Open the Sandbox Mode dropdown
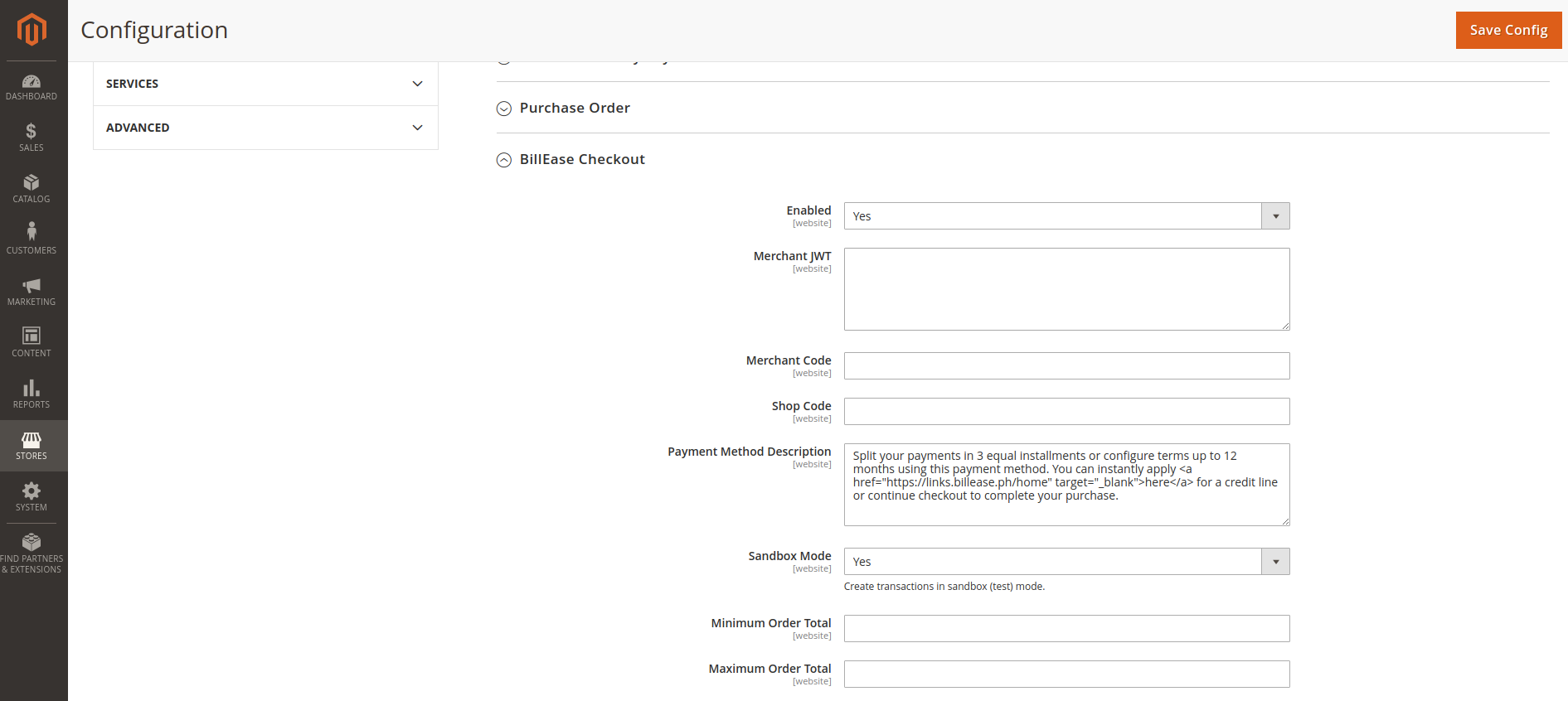This screenshot has width=1568, height=701. [x=1066, y=562]
